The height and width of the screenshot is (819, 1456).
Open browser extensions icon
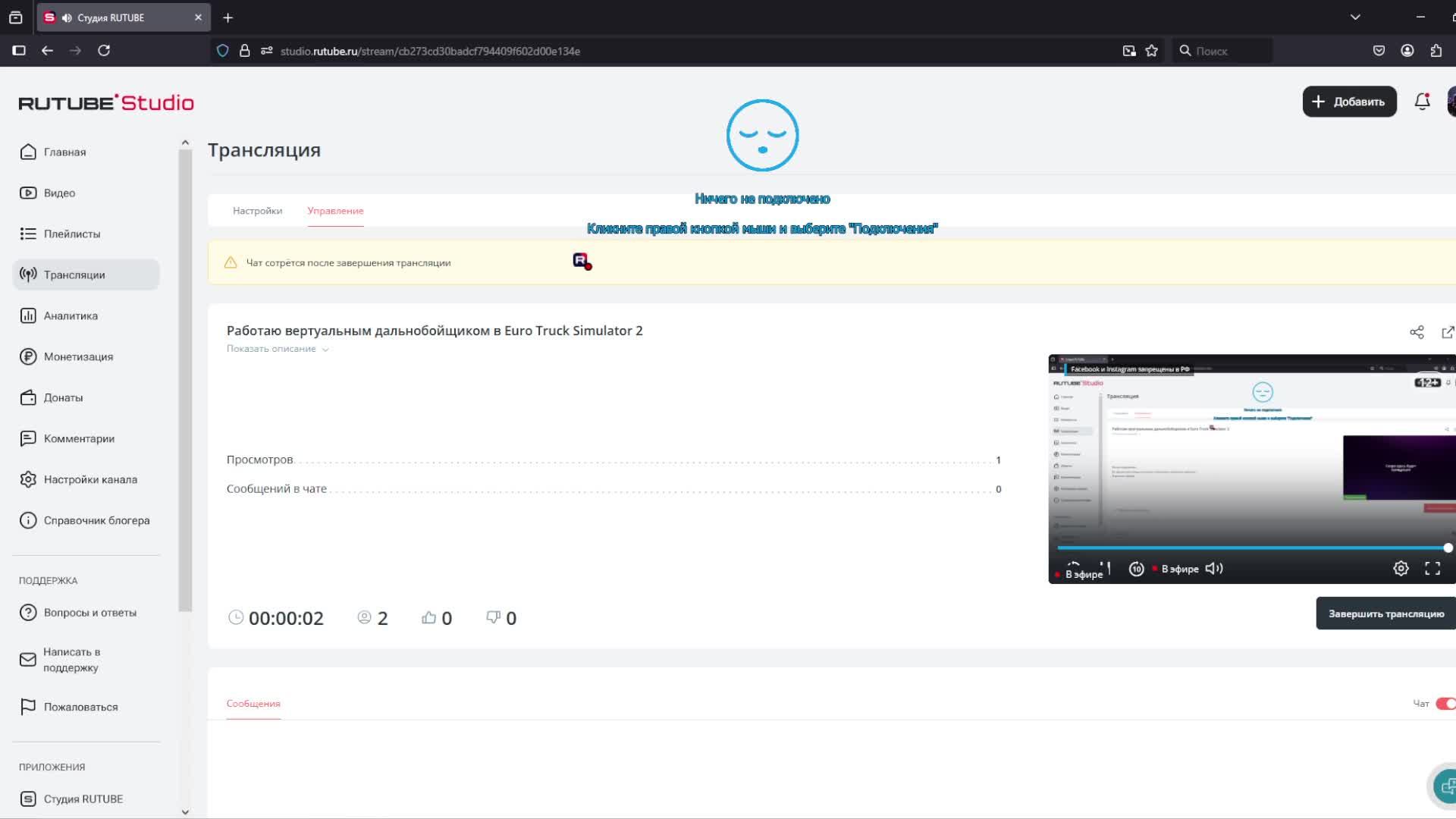pyautogui.click(x=1436, y=51)
